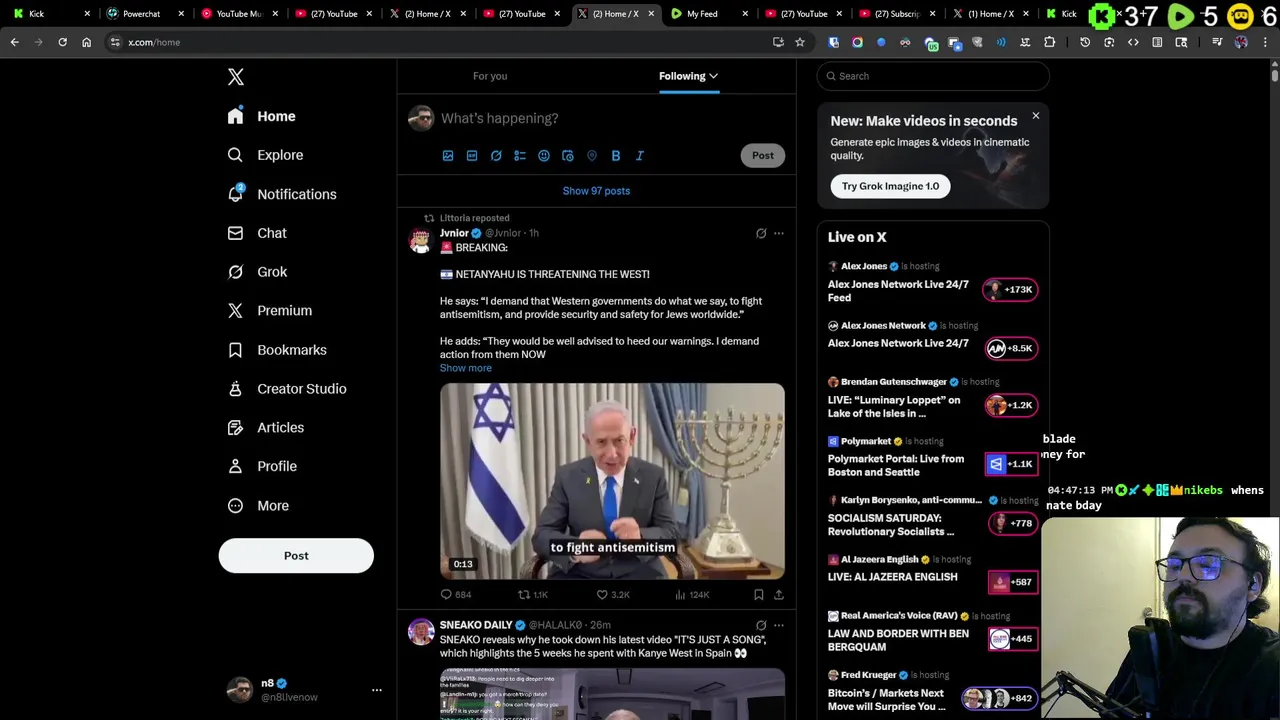
Task: Bookmark the Jvnior post
Action: pyautogui.click(x=759, y=594)
